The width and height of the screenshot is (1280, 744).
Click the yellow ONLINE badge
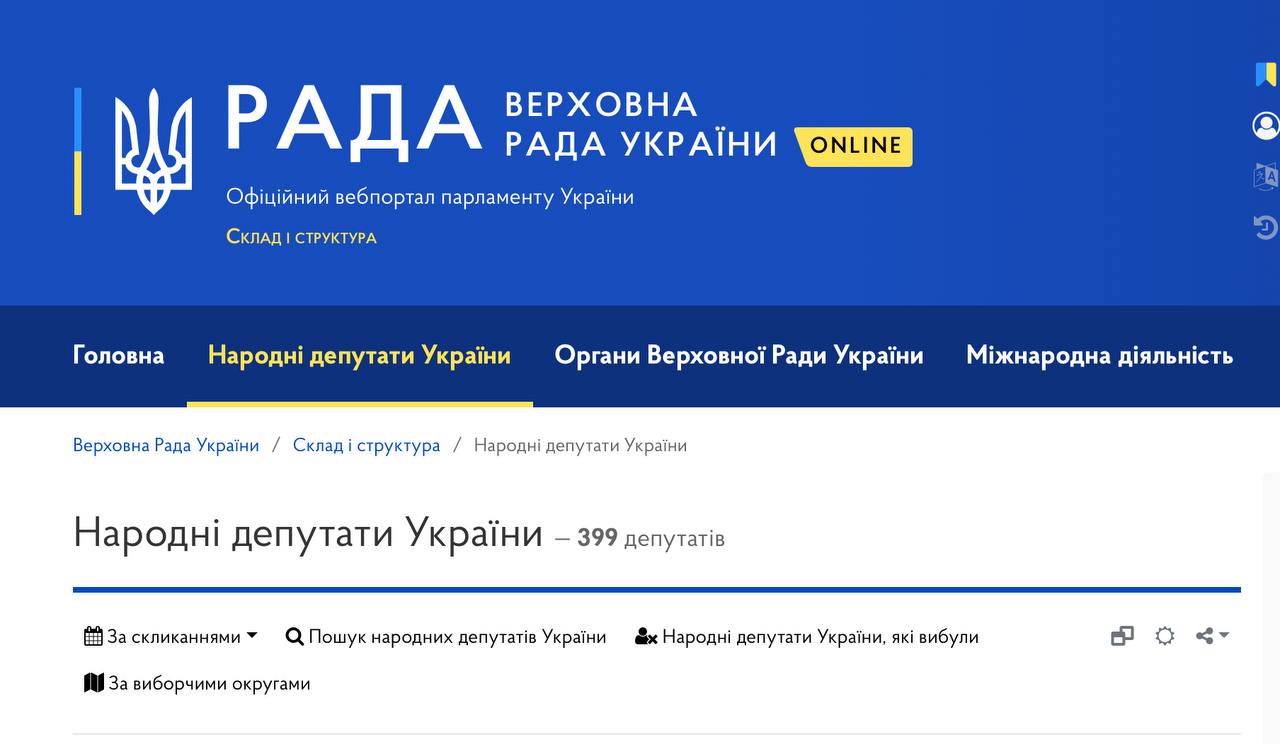(855, 146)
